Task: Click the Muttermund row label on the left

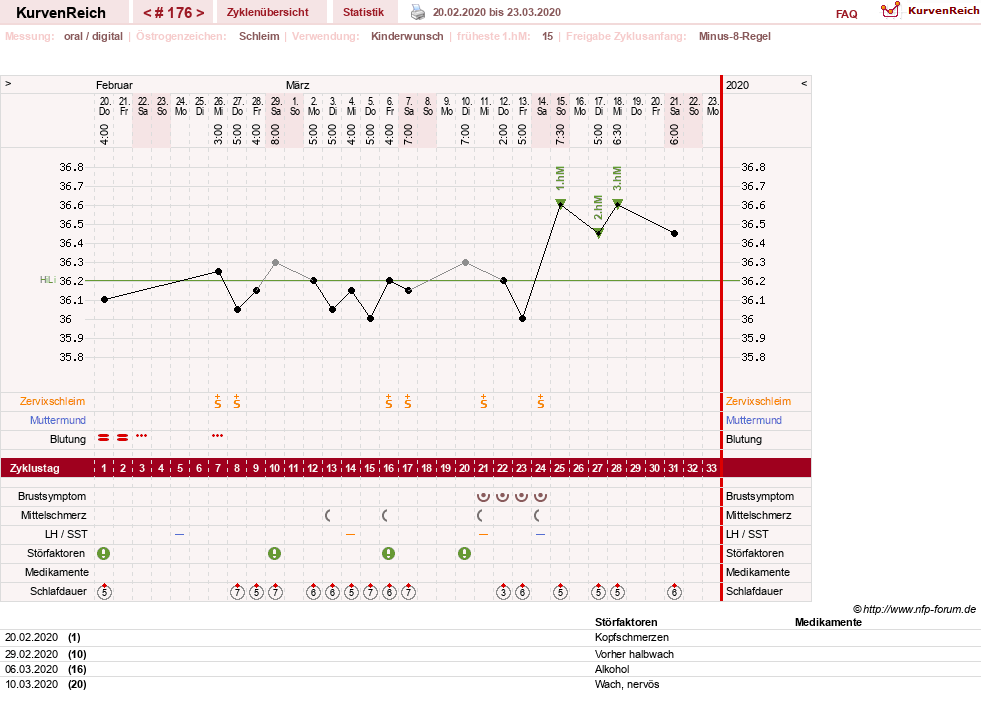Action: point(58,420)
